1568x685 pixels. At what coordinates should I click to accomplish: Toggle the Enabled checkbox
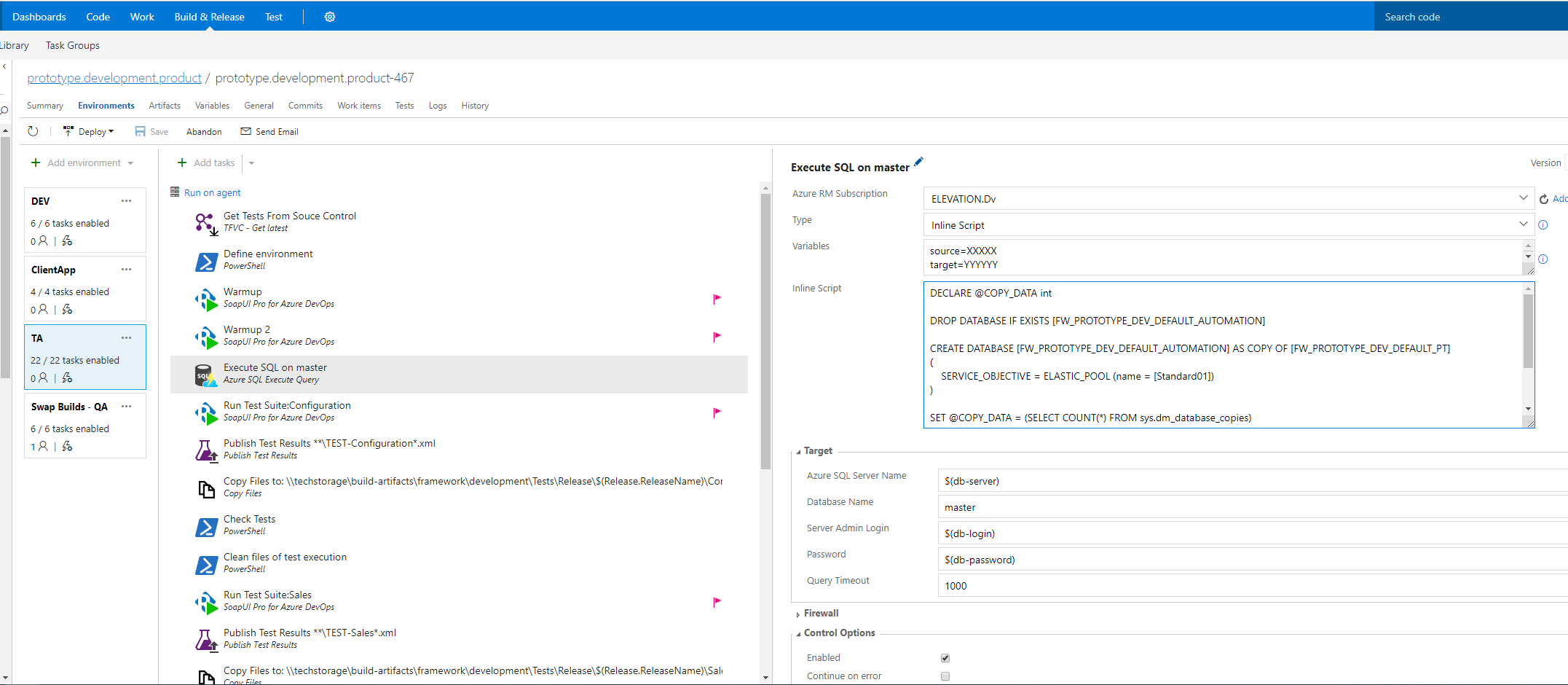pos(945,658)
